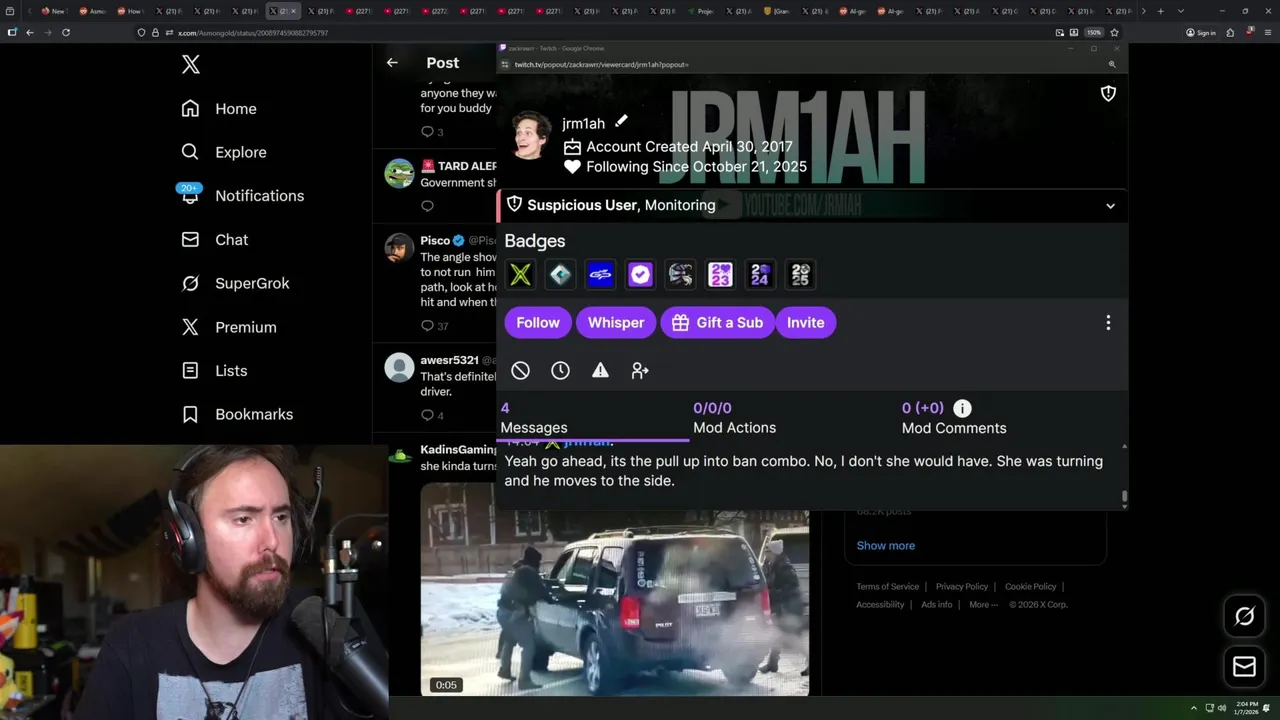Select the Mod Actions tab

734,418
